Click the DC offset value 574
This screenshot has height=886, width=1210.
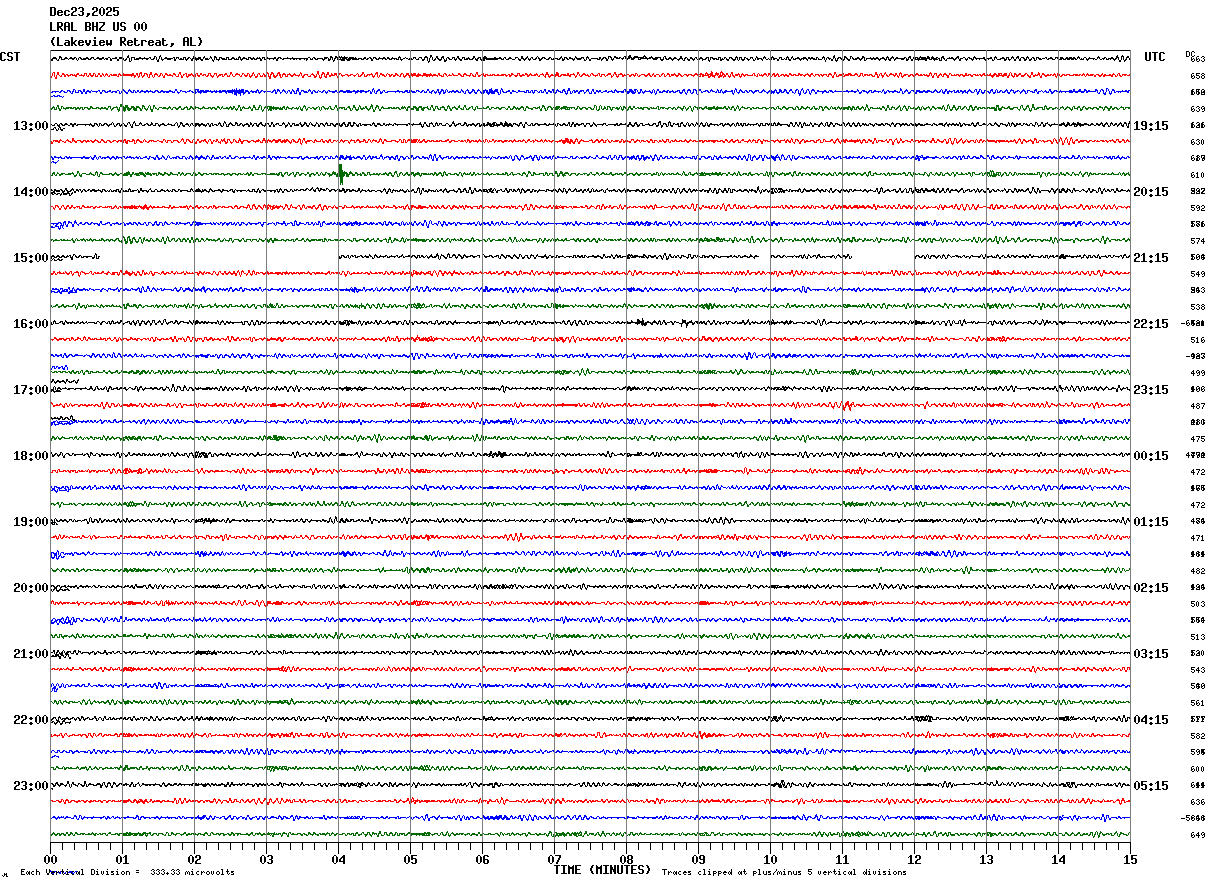pos(1197,241)
